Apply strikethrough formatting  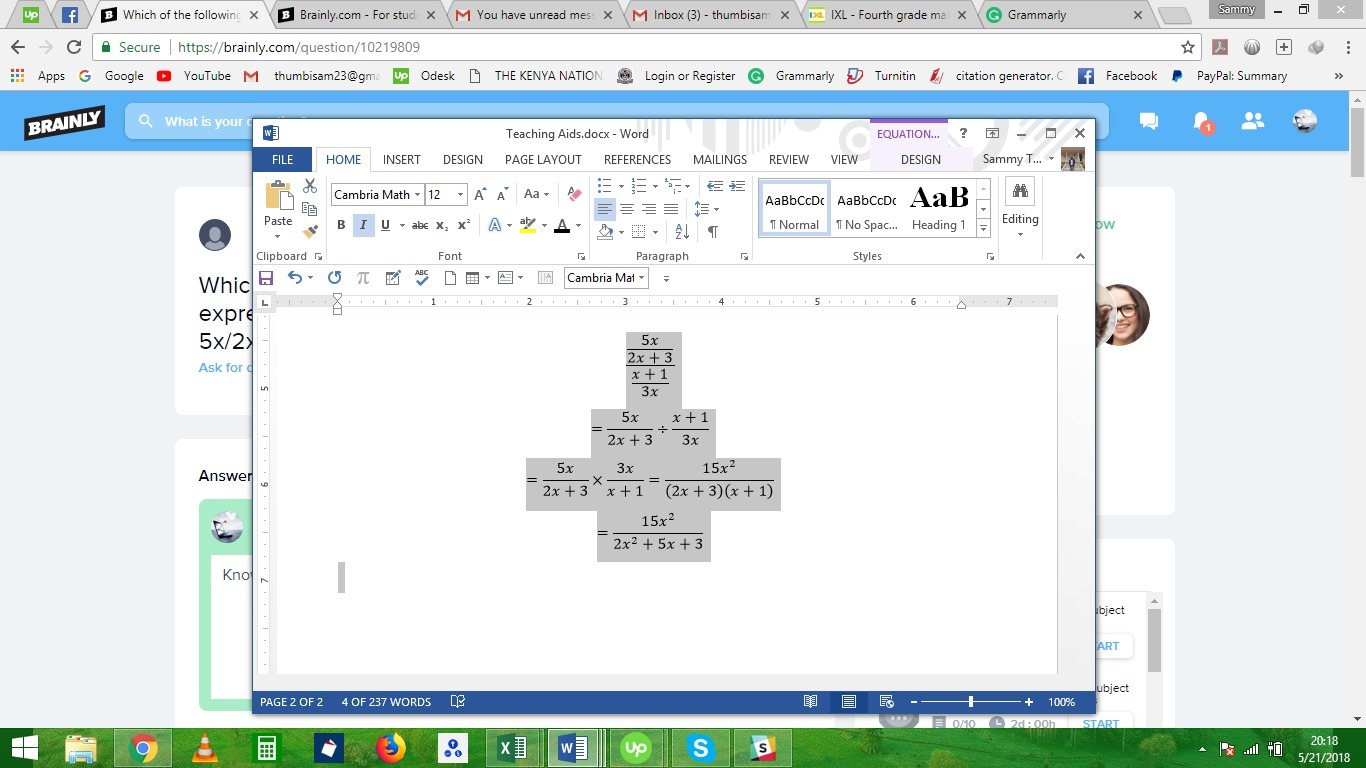[x=420, y=225]
